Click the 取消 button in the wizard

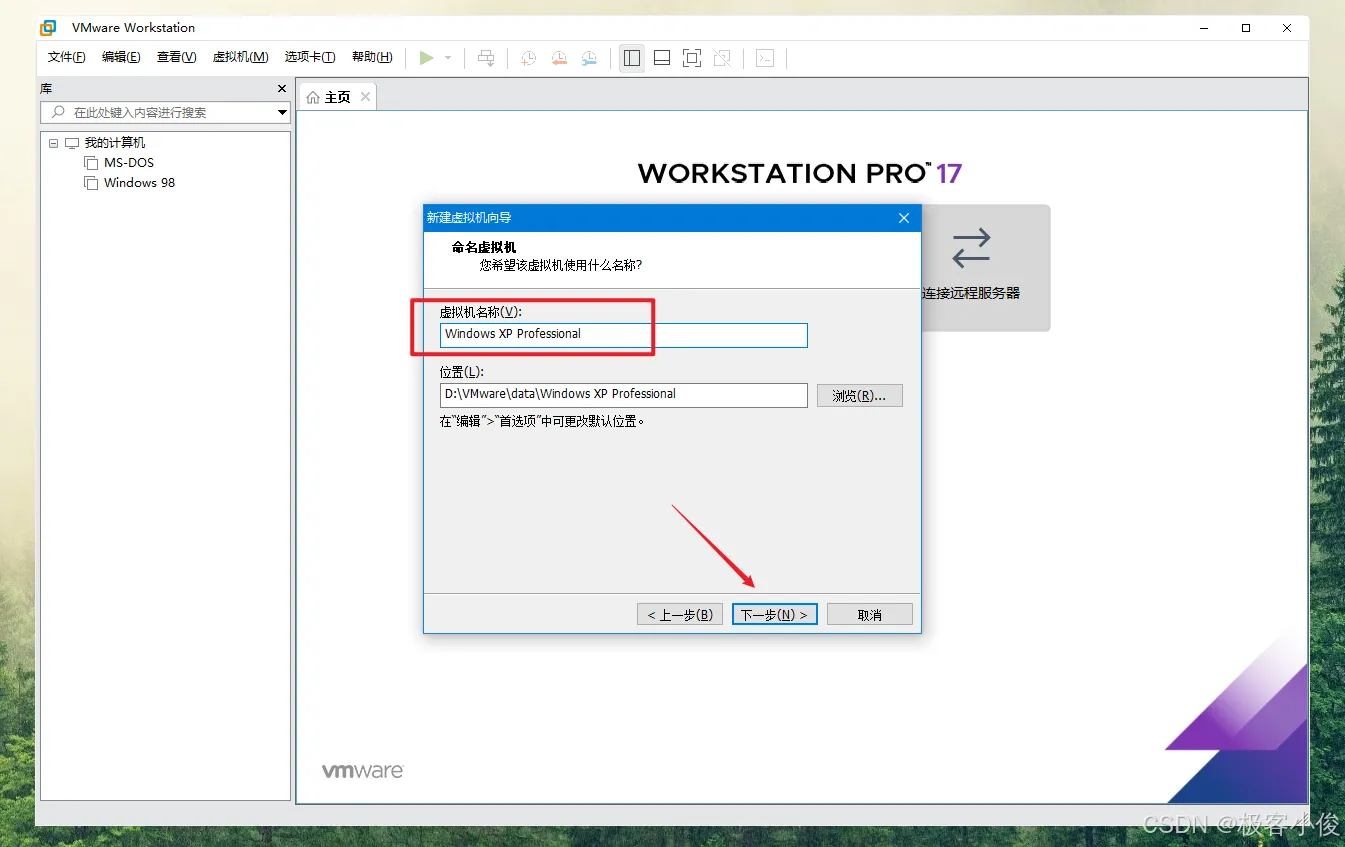click(870, 614)
